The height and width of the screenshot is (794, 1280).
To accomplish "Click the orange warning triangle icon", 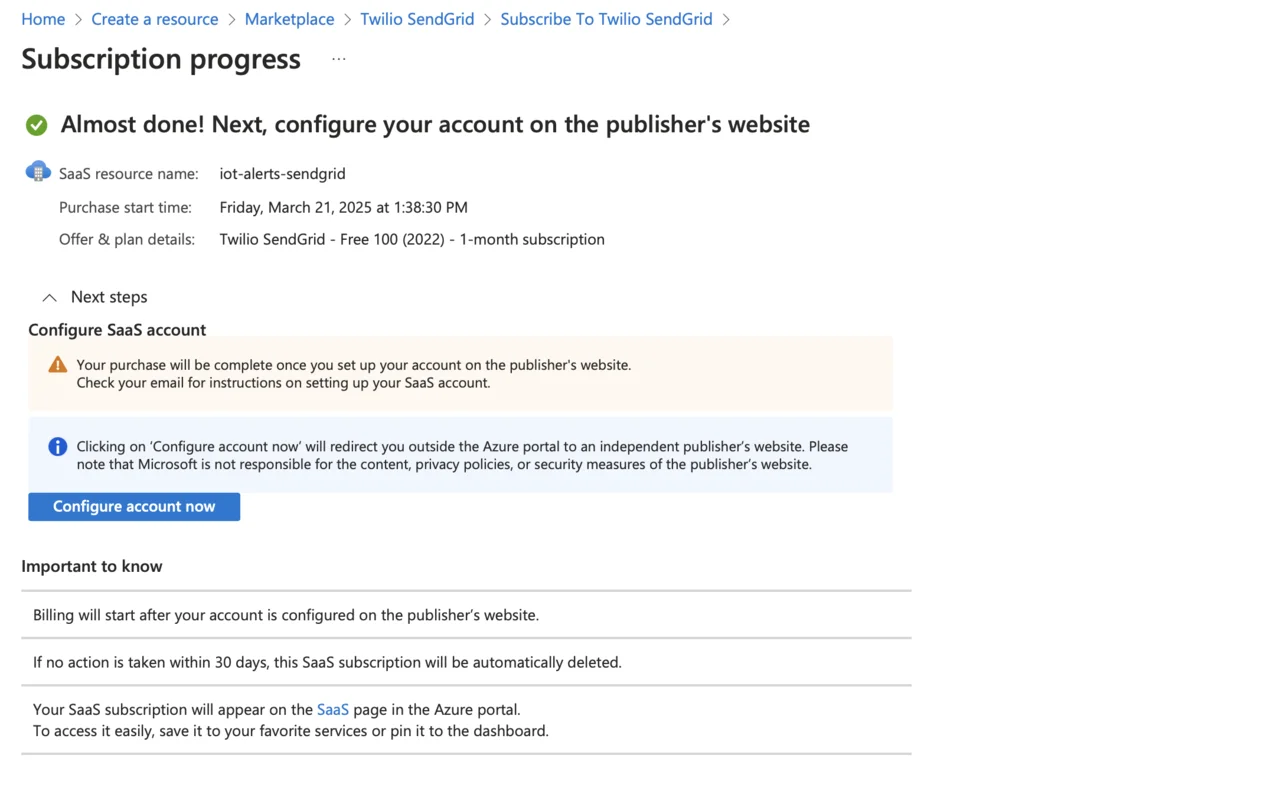I will (58, 365).
